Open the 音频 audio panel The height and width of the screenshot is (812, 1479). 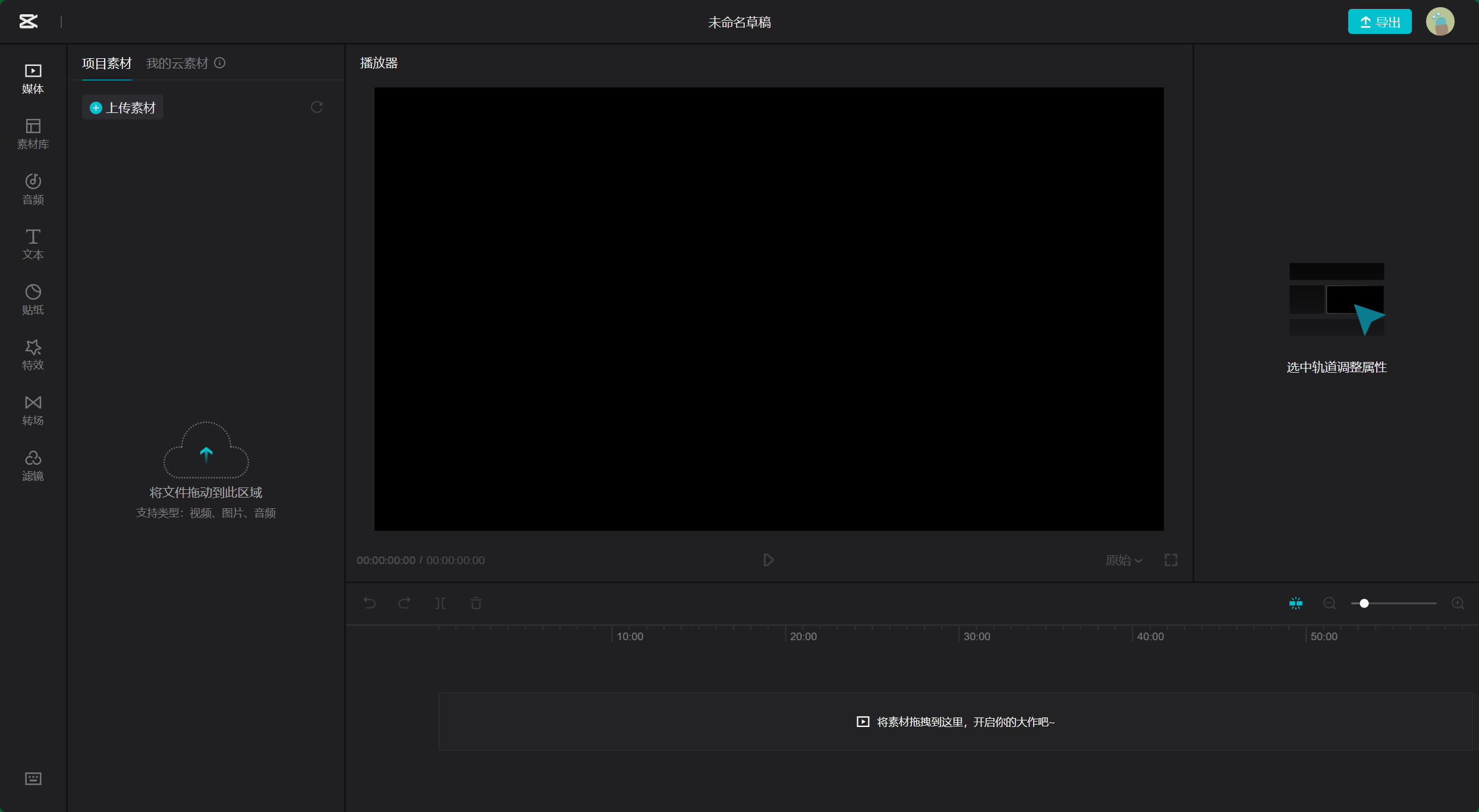coord(33,189)
